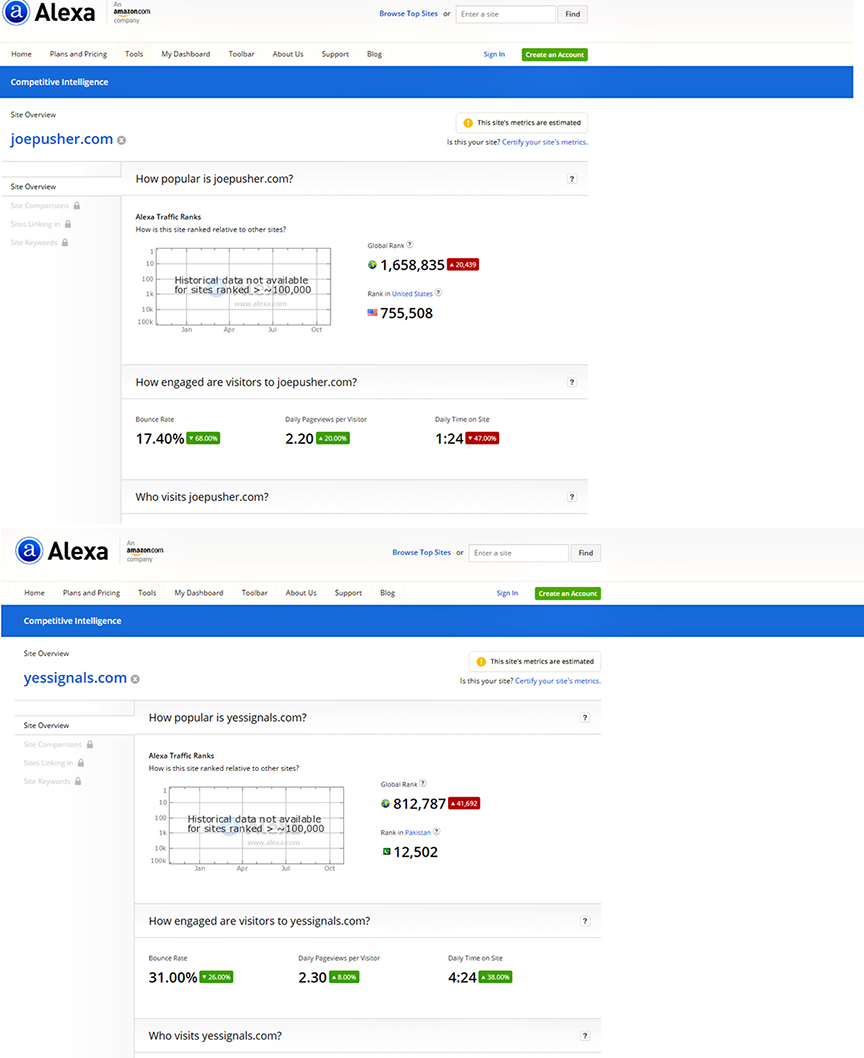Click the green 38.00% time on site badge

(495, 977)
